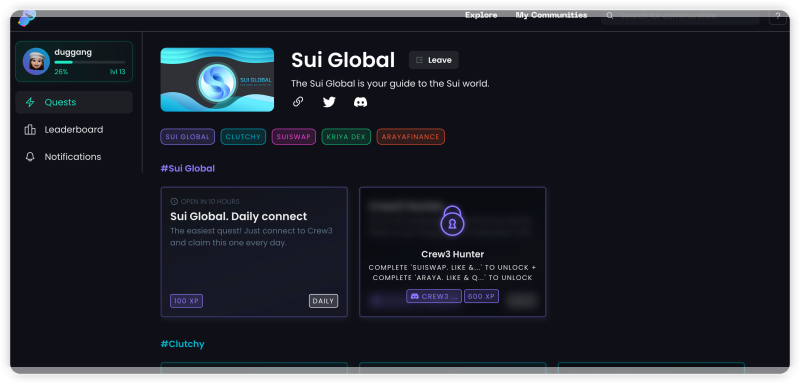The height and width of the screenshot is (384, 800).
Task: Click the Sui Global banner image
Action: [x=217, y=80]
